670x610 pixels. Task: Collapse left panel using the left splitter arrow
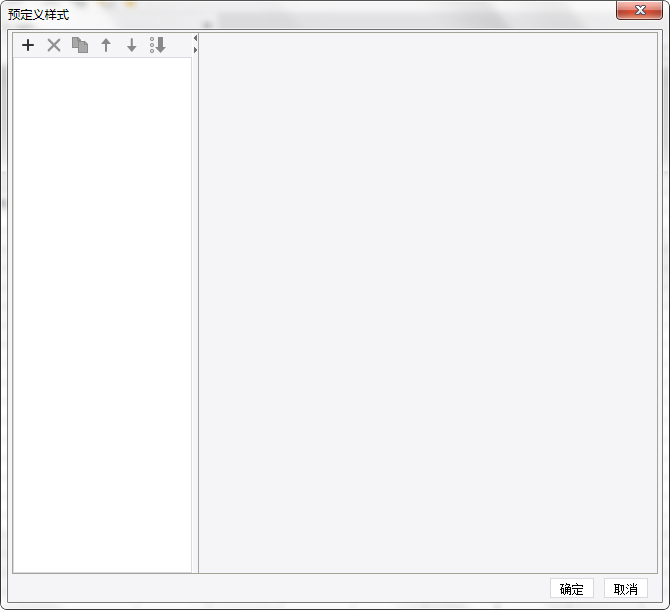pyautogui.click(x=195, y=38)
